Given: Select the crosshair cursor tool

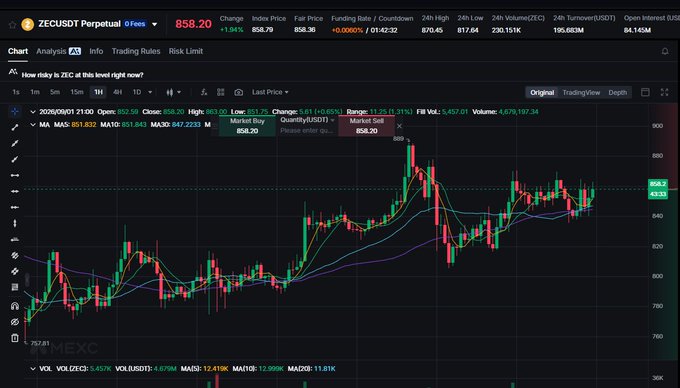Looking at the screenshot, I should 15,111.
